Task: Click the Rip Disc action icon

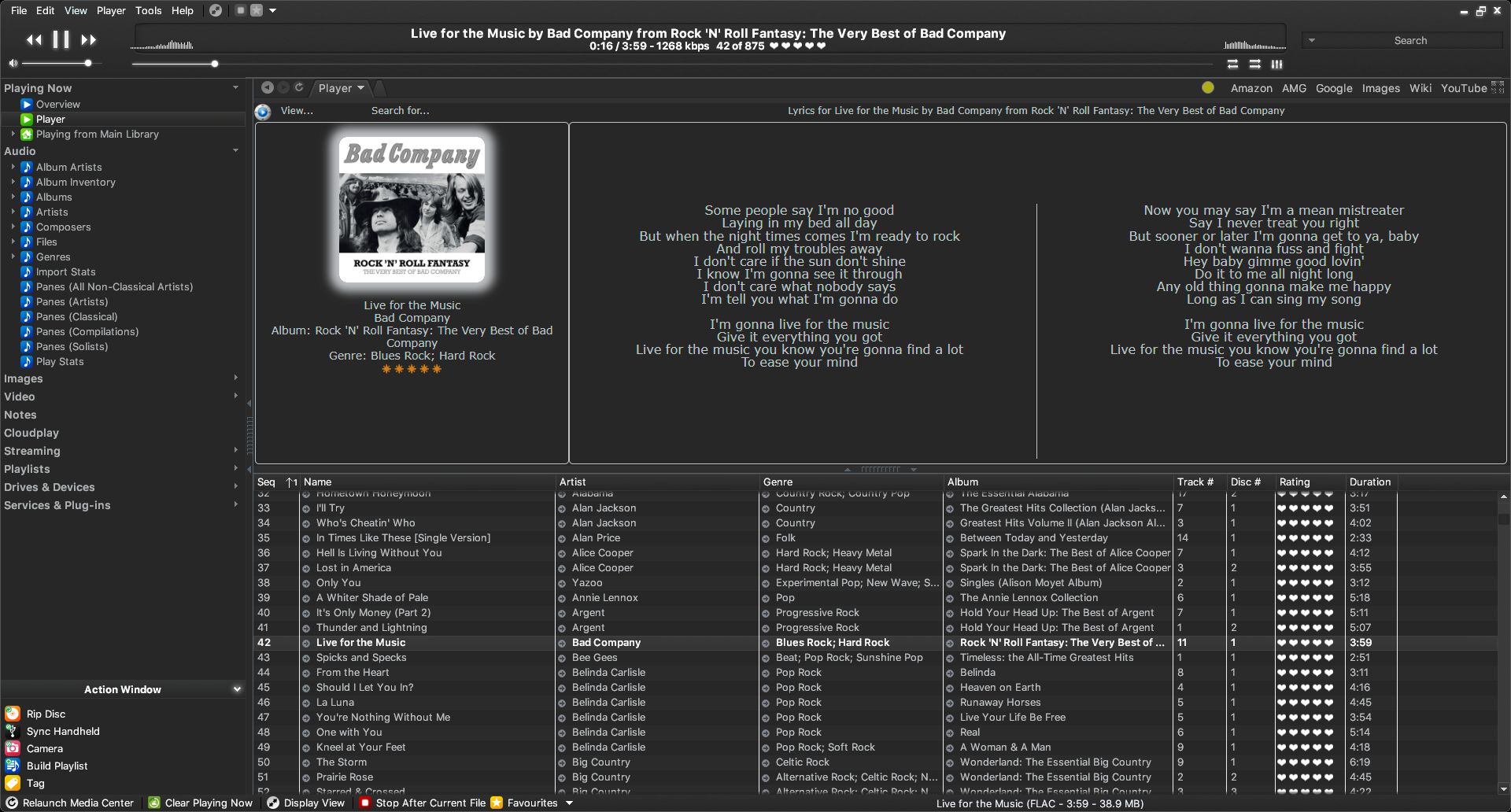Action: [13, 714]
